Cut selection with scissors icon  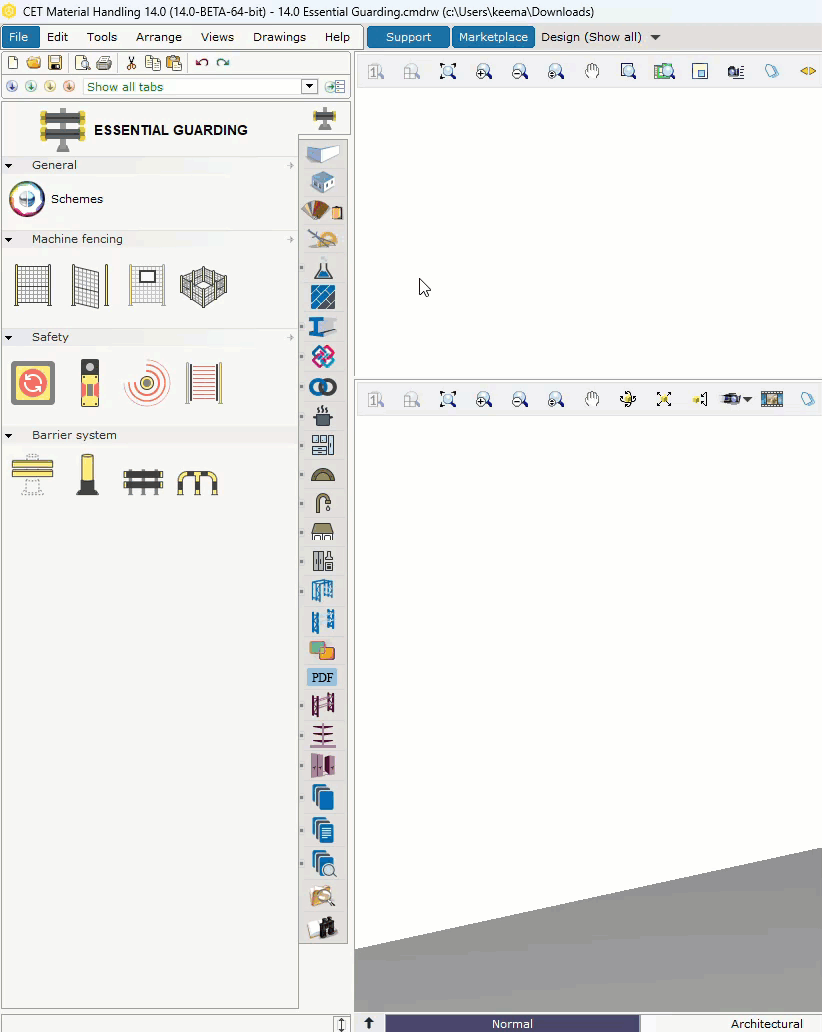131,63
